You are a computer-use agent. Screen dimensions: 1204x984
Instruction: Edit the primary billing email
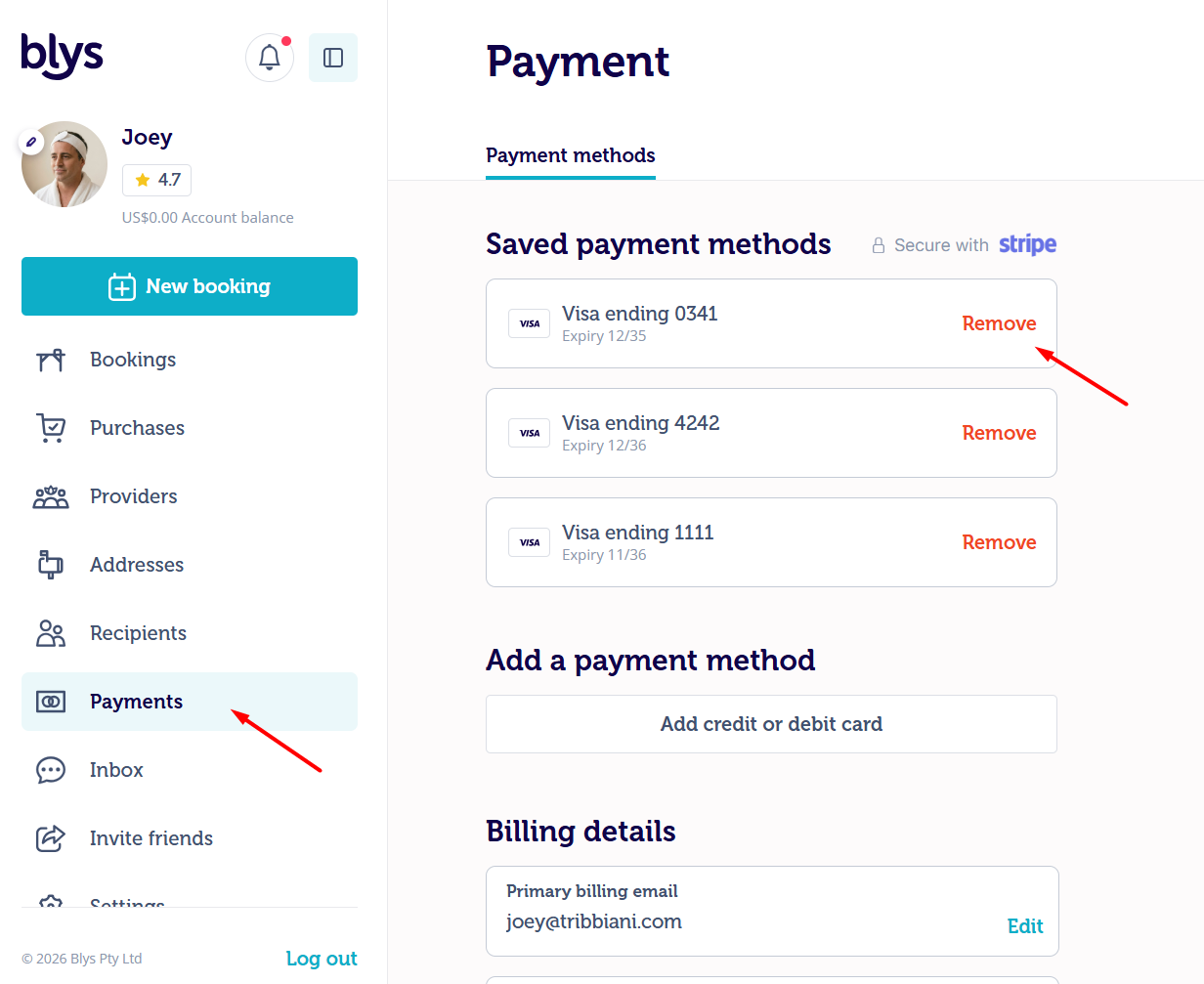(1025, 926)
